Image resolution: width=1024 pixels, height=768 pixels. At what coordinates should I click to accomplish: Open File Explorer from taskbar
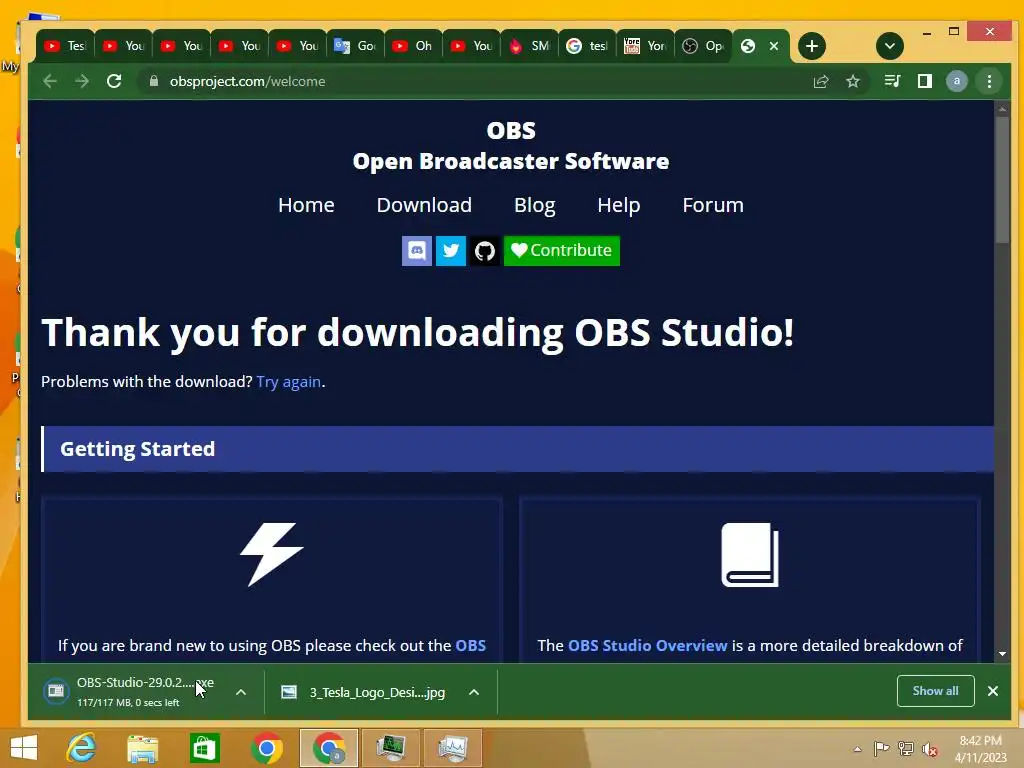coord(142,748)
